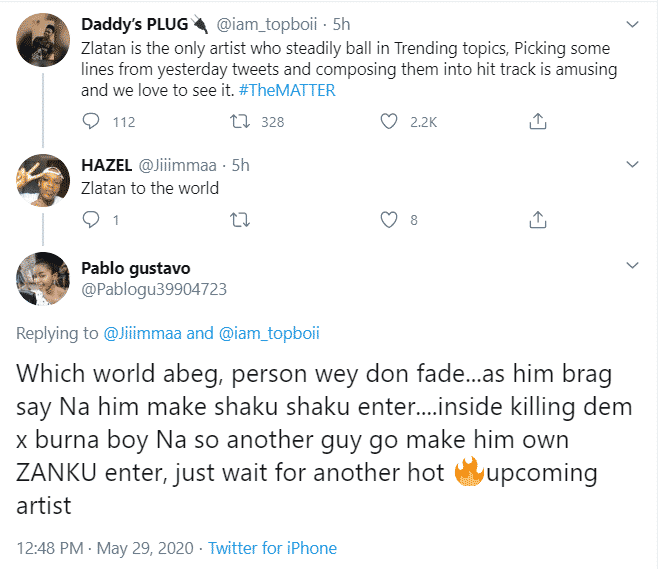Open the 12:48 PM May 29, 2020 timestamp
This screenshot has width=659, height=569.
(x=105, y=548)
